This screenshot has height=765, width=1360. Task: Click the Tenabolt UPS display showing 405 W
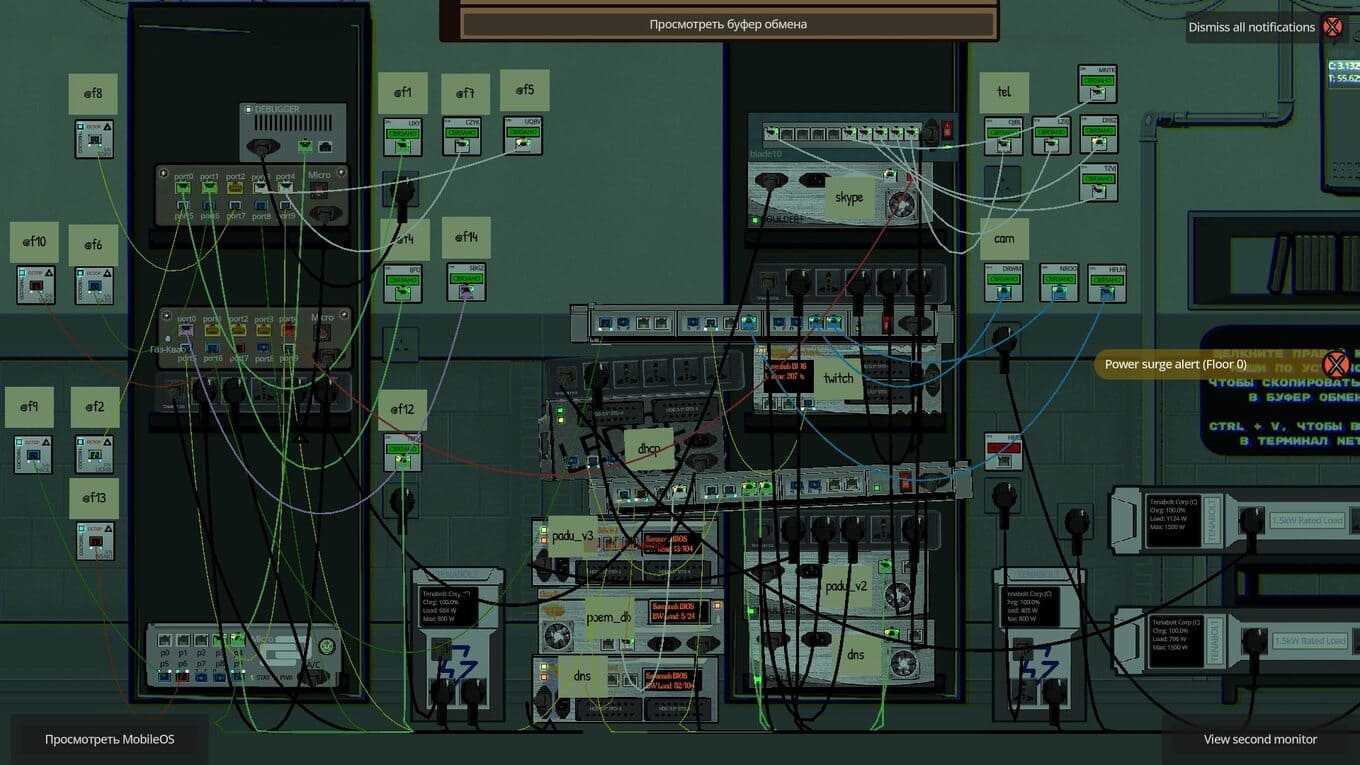(1029, 608)
